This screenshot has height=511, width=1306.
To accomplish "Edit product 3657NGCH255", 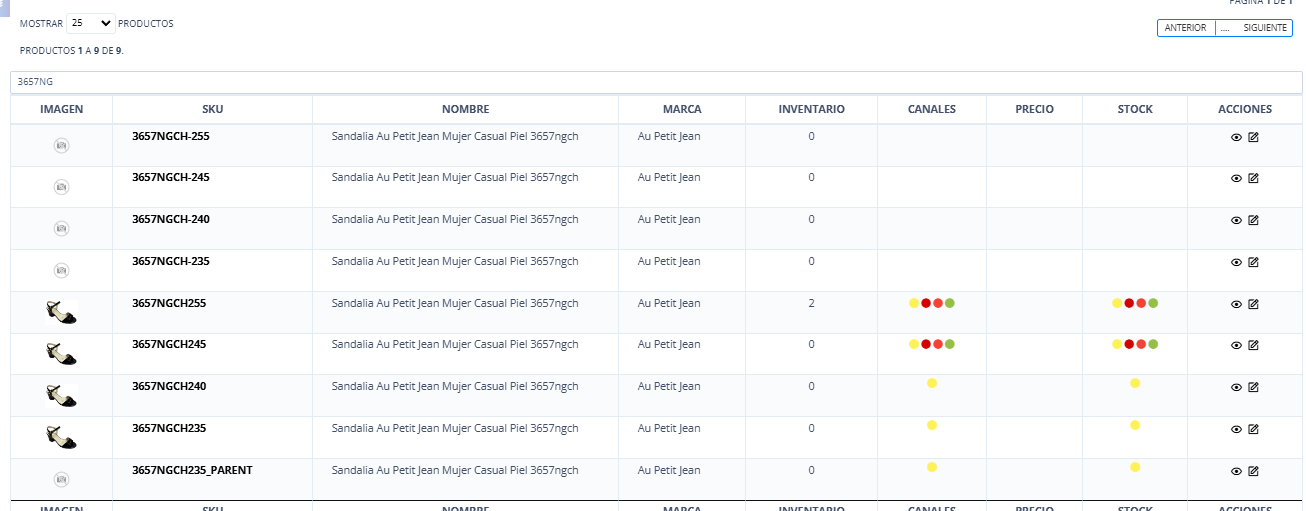I will (1253, 304).
